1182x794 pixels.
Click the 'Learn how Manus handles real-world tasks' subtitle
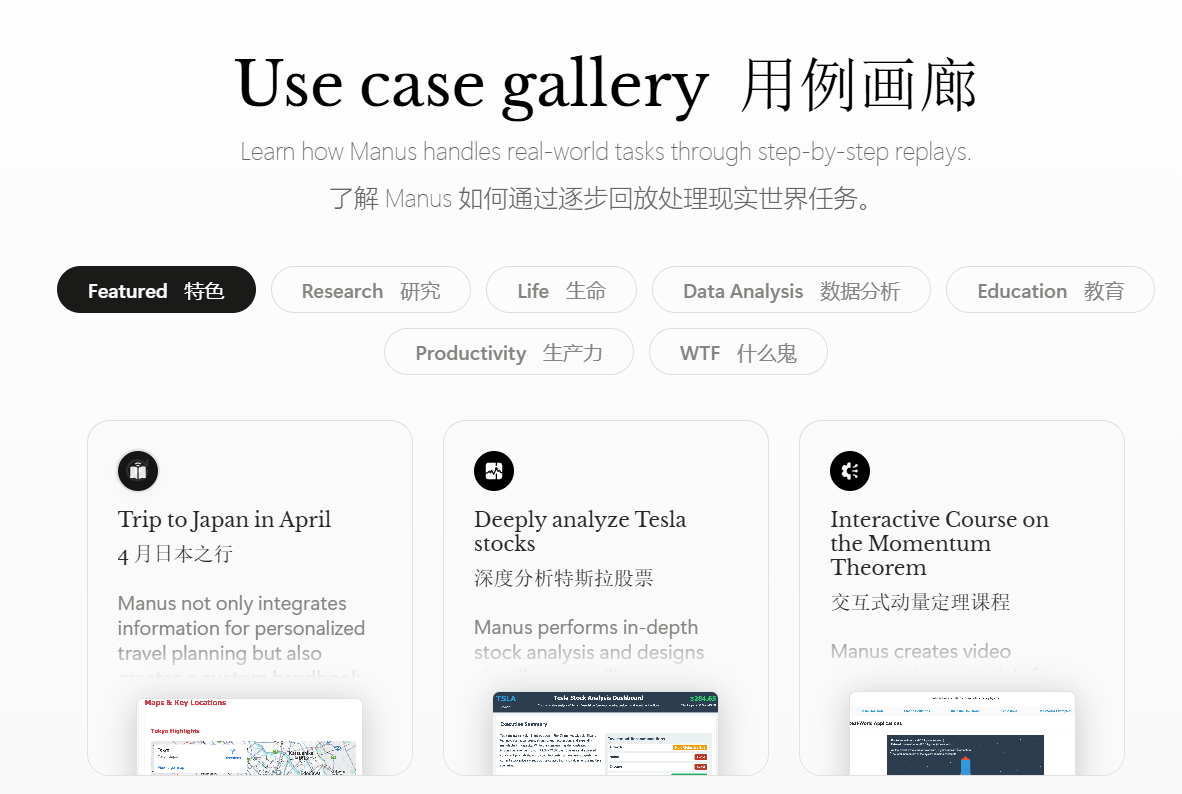pyautogui.click(x=605, y=152)
